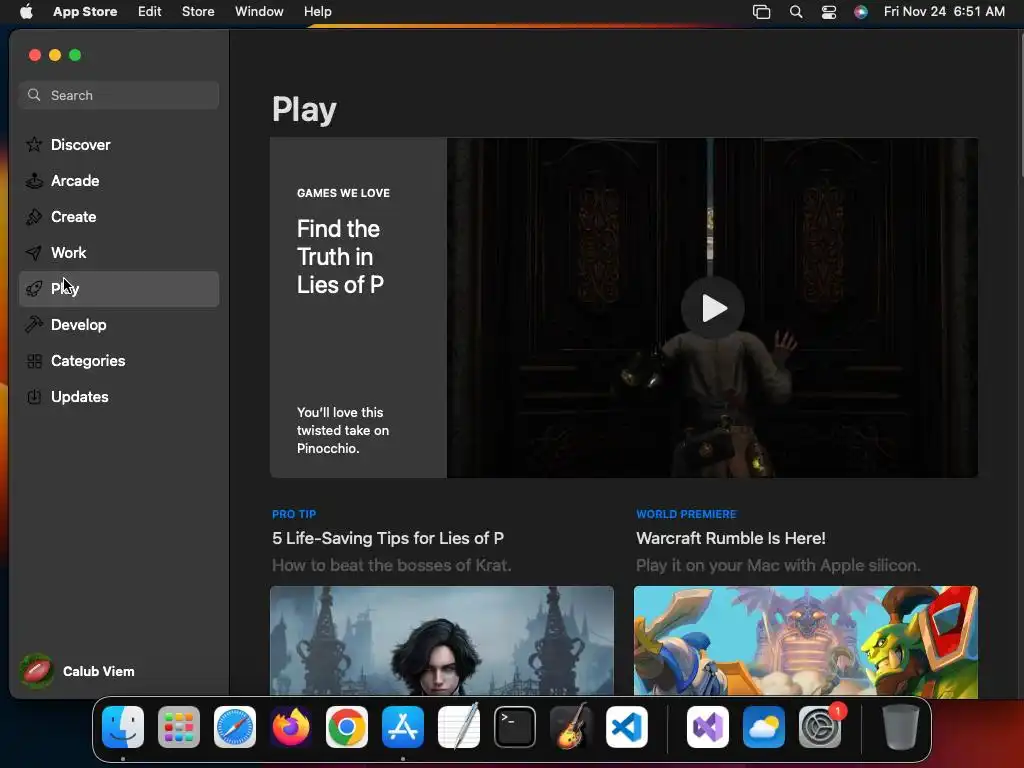This screenshot has width=1024, height=768.
Task: Launch Firefox from the Dock
Action: [291, 727]
